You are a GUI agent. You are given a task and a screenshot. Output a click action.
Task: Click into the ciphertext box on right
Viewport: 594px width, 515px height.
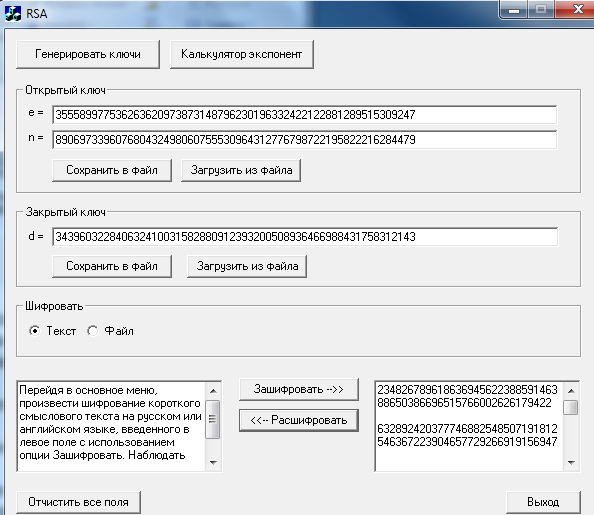(x=469, y=426)
